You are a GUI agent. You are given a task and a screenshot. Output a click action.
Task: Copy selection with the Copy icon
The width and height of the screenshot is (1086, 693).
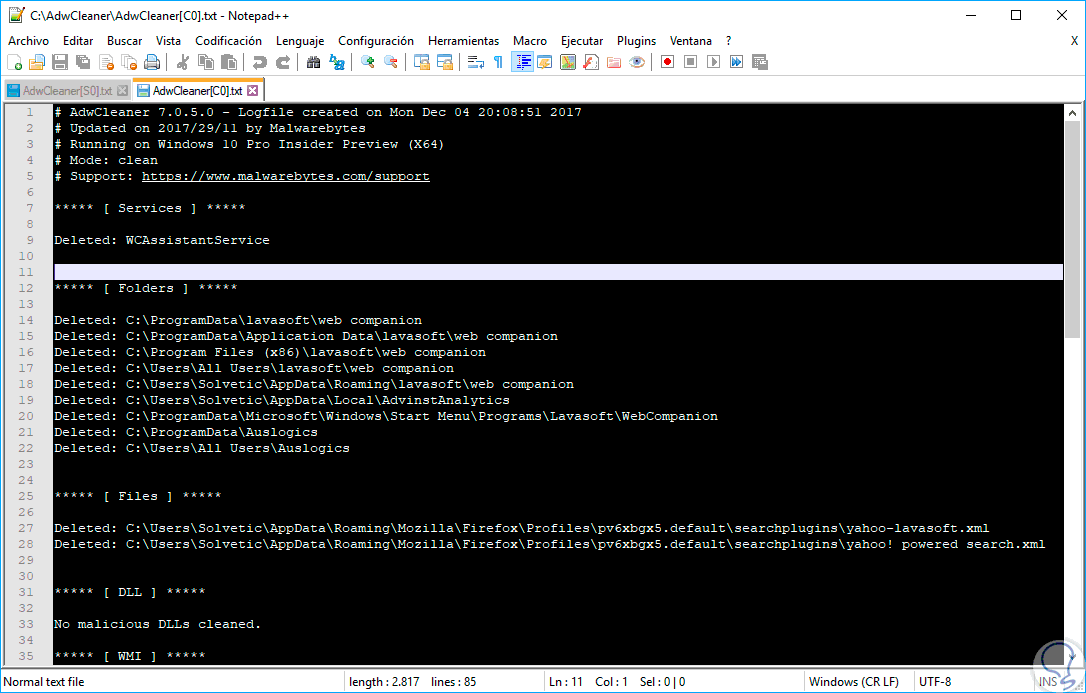pos(206,62)
